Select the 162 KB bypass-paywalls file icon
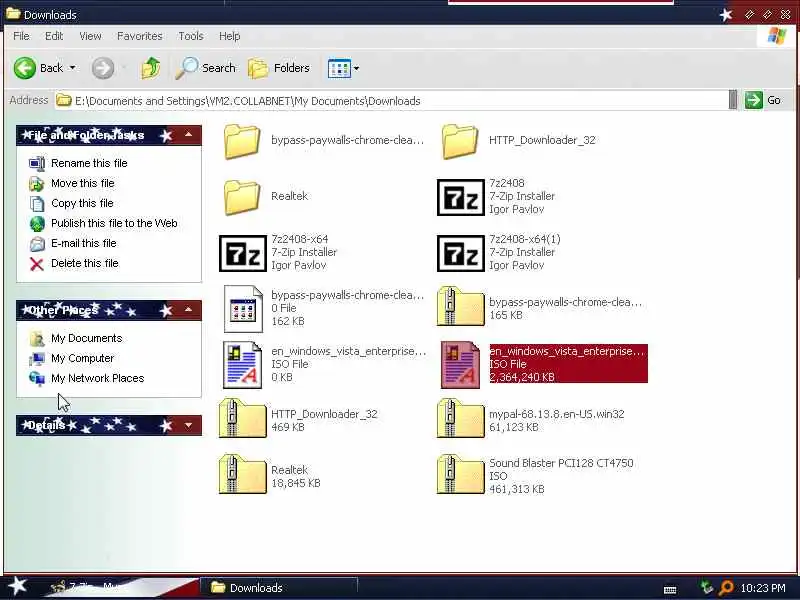The width and height of the screenshot is (800, 600). [x=243, y=309]
